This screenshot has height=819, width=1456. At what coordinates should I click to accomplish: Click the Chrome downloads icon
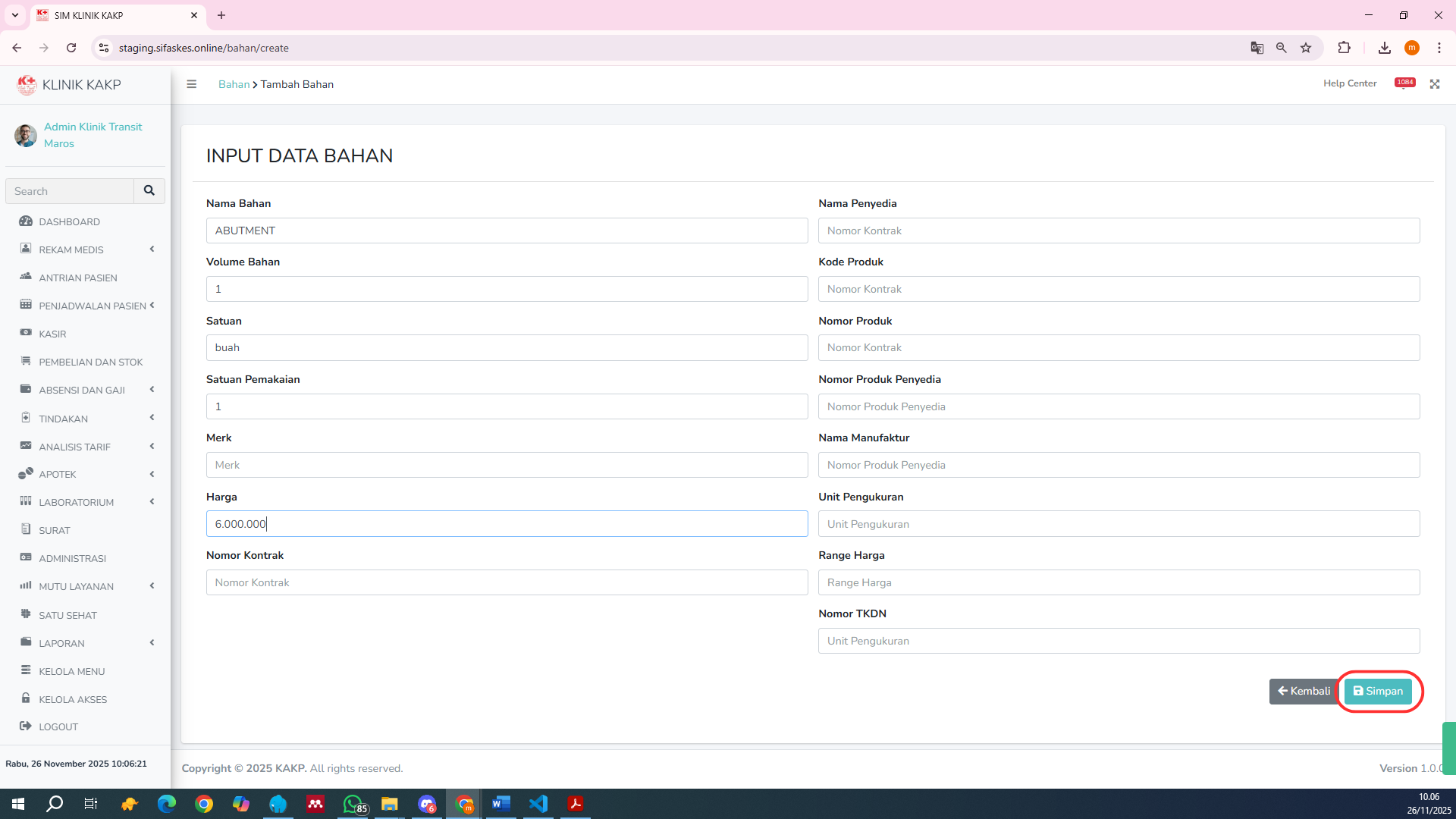tap(1385, 48)
